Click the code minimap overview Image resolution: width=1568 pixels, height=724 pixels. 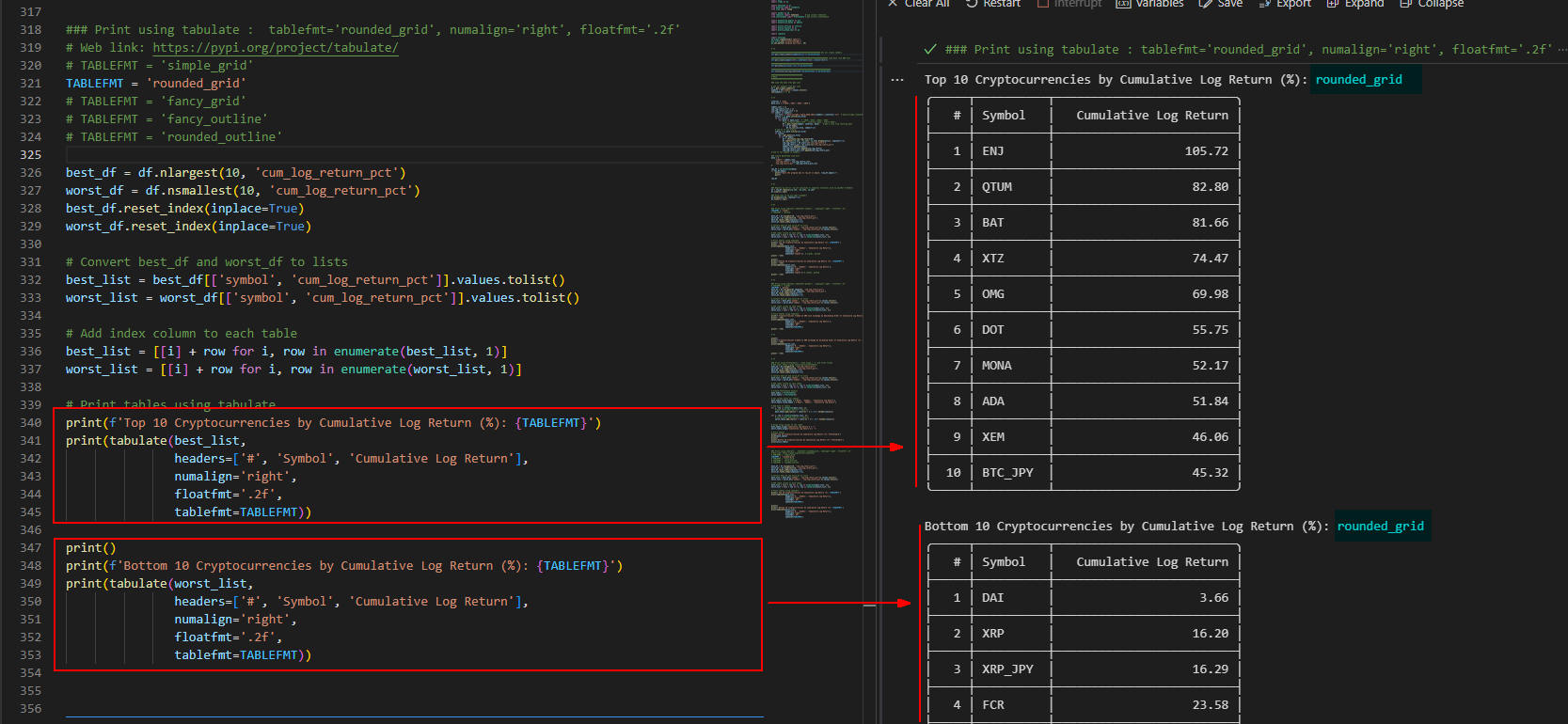coord(816,259)
